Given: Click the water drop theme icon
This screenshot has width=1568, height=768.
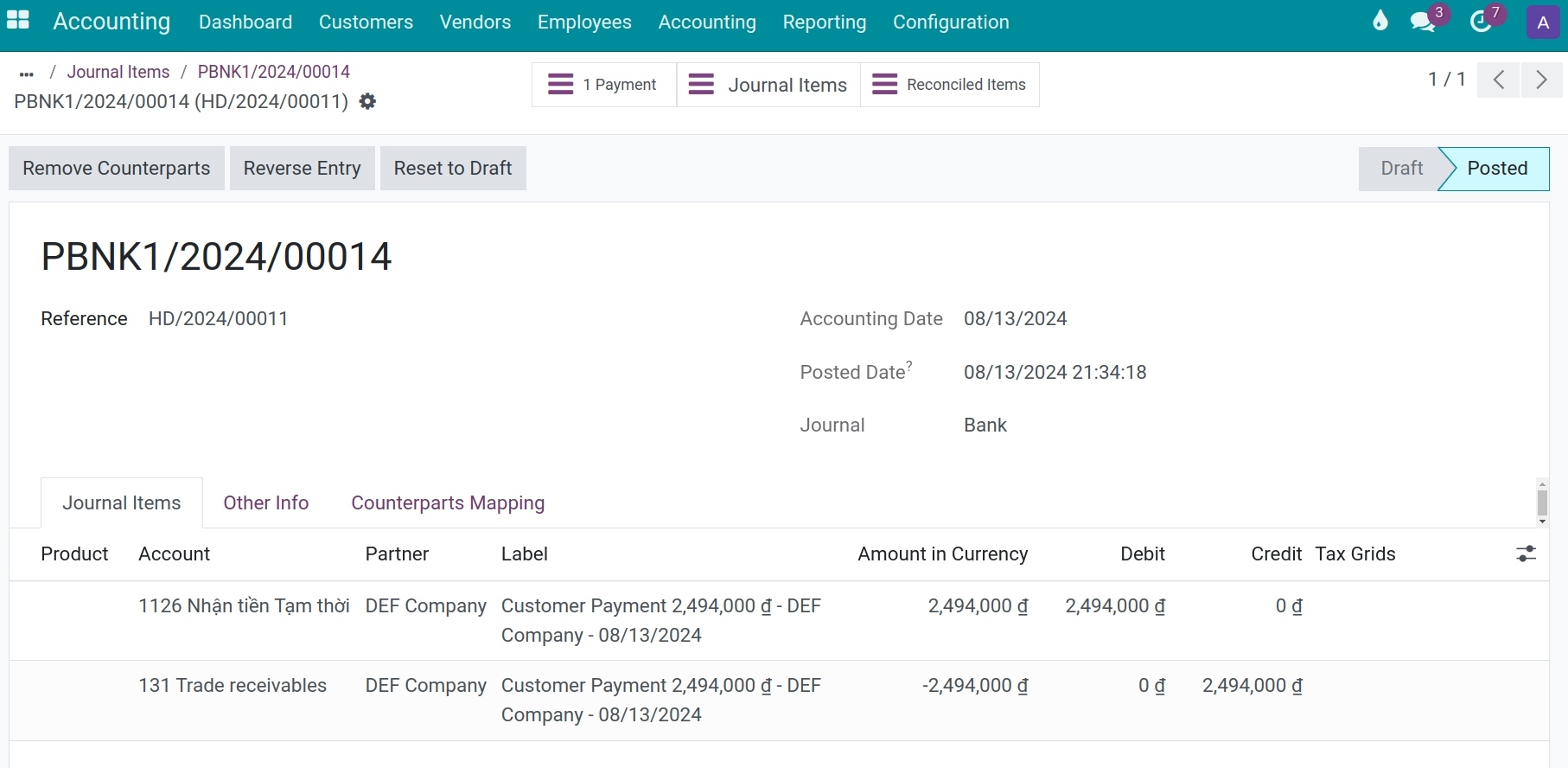Looking at the screenshot, I should (x=1380, y=22).
